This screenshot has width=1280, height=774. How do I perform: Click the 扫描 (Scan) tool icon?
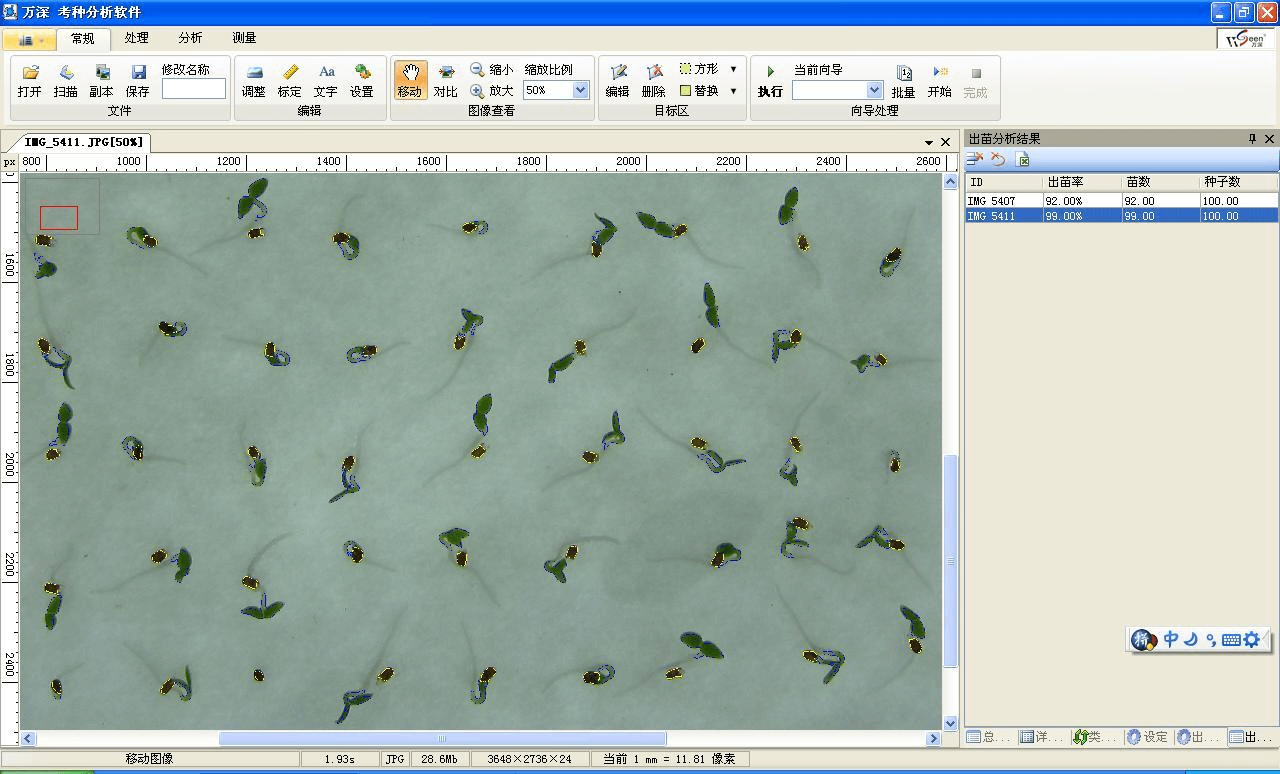pyautogui.click(x=66, y=73)
